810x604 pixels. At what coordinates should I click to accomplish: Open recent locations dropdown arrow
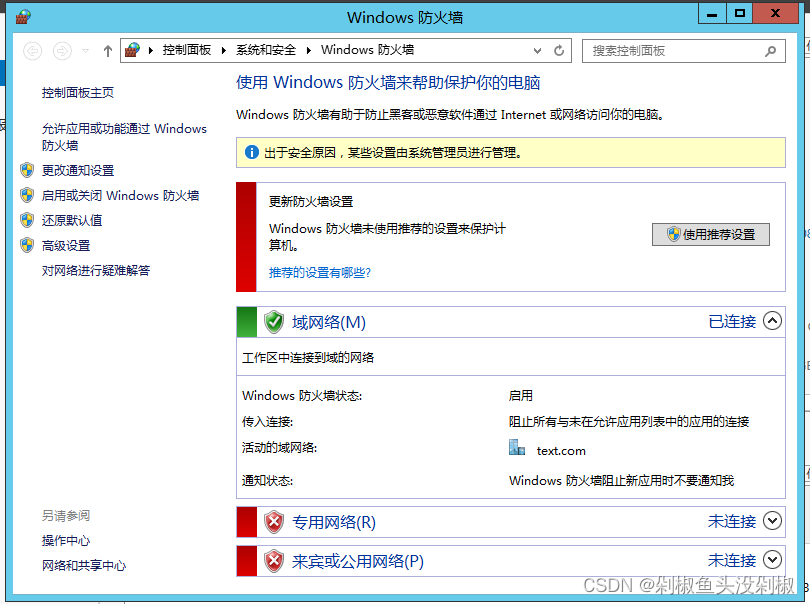coord(86,51)
